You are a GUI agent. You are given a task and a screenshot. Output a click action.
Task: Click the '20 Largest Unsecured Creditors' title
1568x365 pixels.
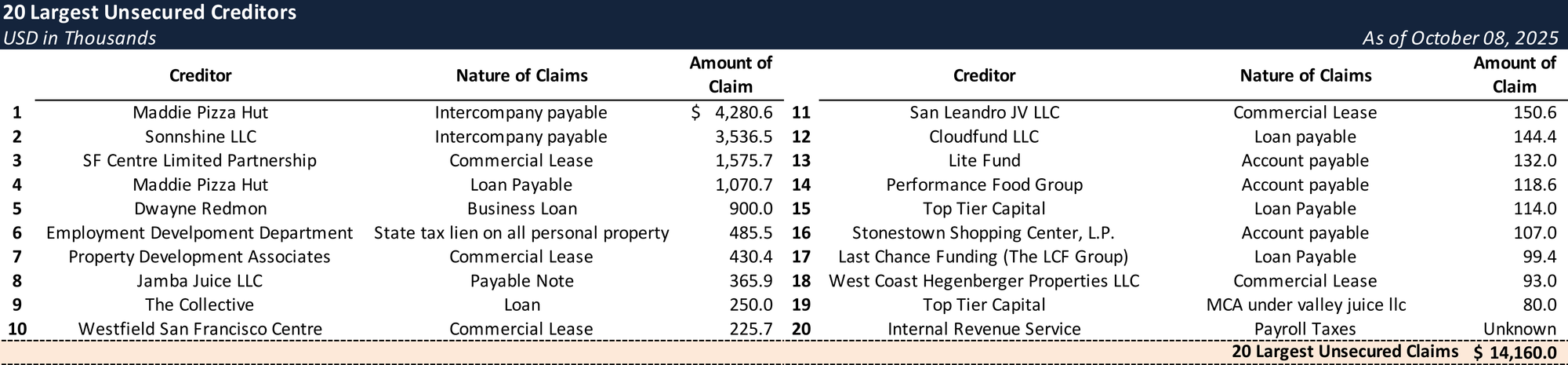pyautogui.click(x=150, y=13)
